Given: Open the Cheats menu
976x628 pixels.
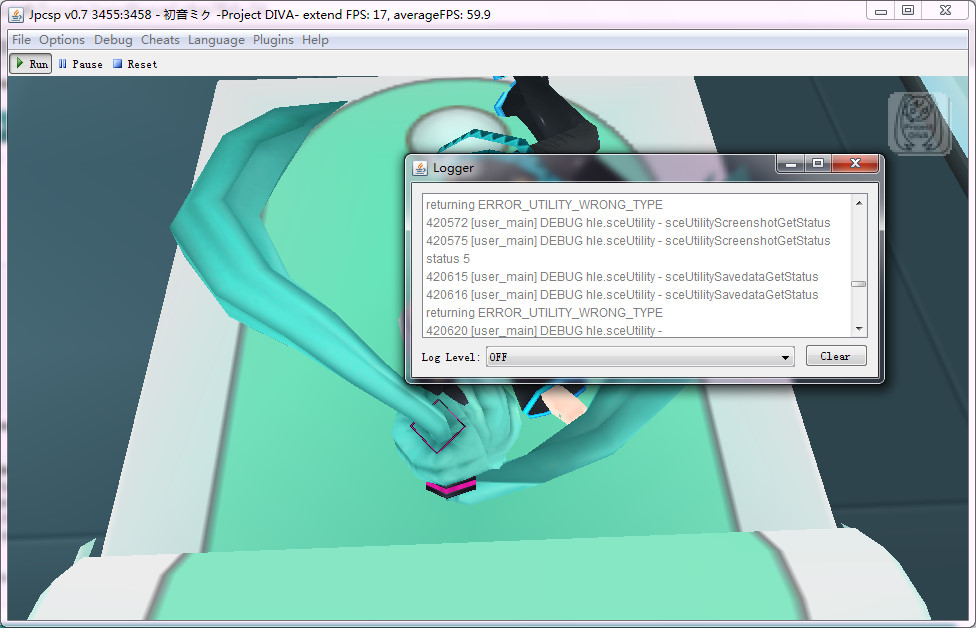Looking at the screenshot, I should pyautogui.click(x=160, y=40).
